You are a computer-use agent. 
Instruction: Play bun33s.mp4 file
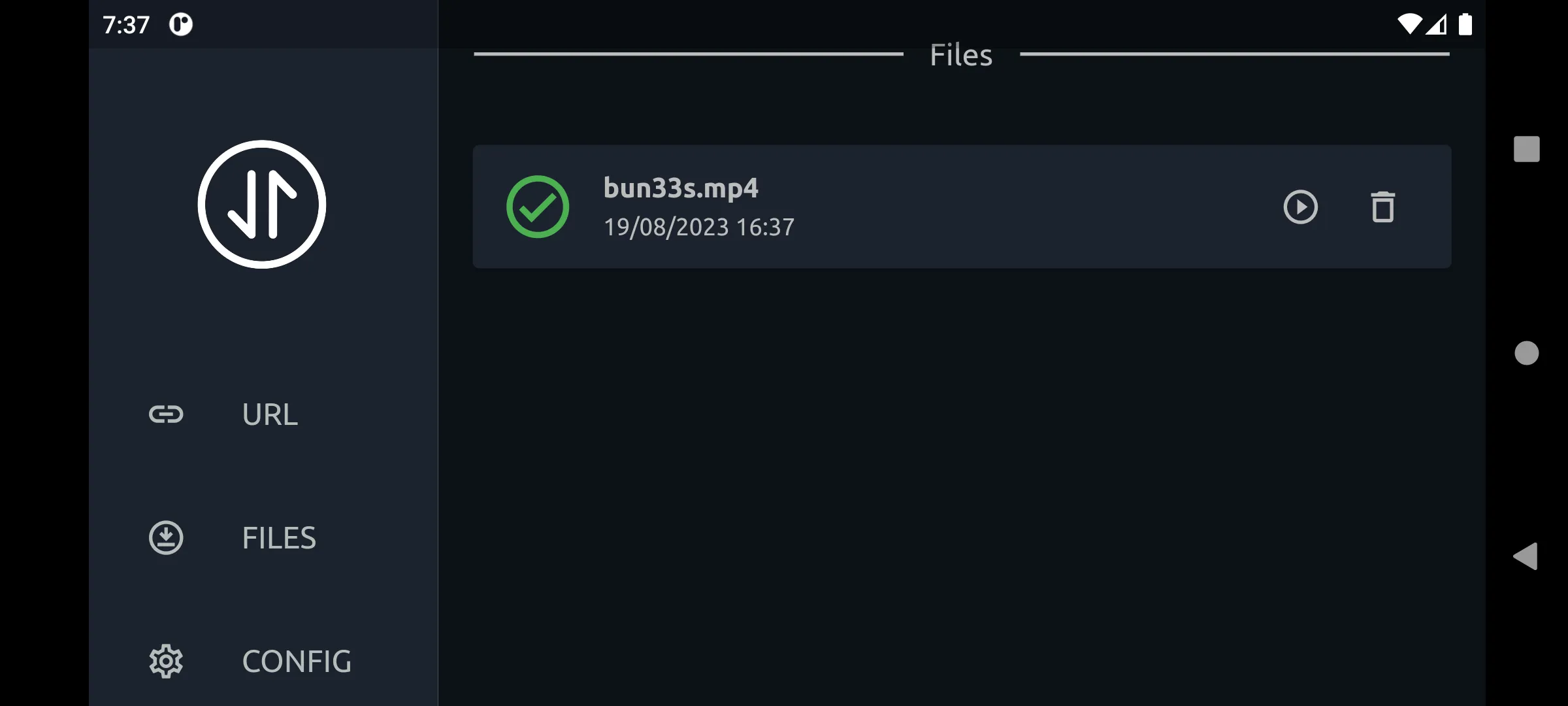(x=1301, y=206)
